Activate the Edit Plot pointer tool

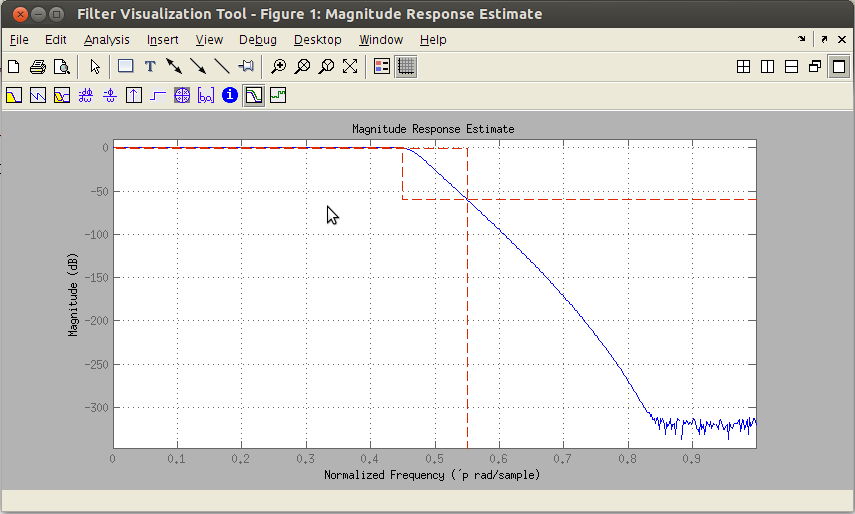95,66
